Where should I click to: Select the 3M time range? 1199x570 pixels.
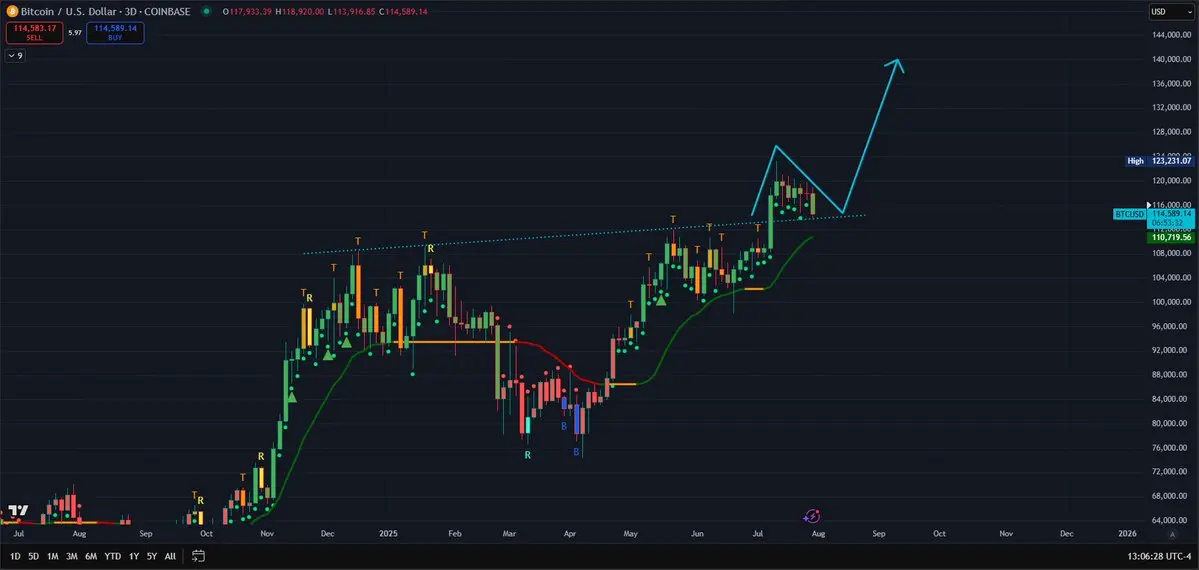[x=72, y=556]
